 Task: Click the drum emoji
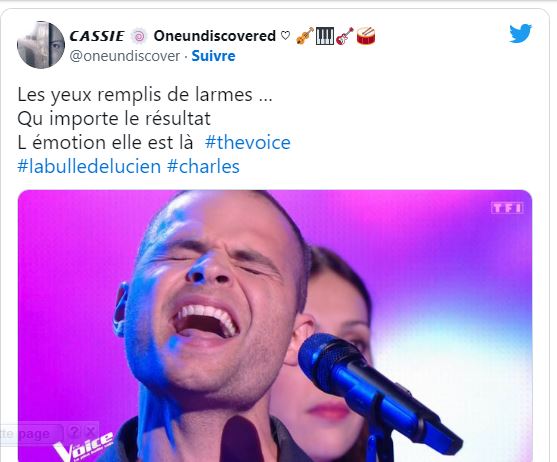click(366, 36)
